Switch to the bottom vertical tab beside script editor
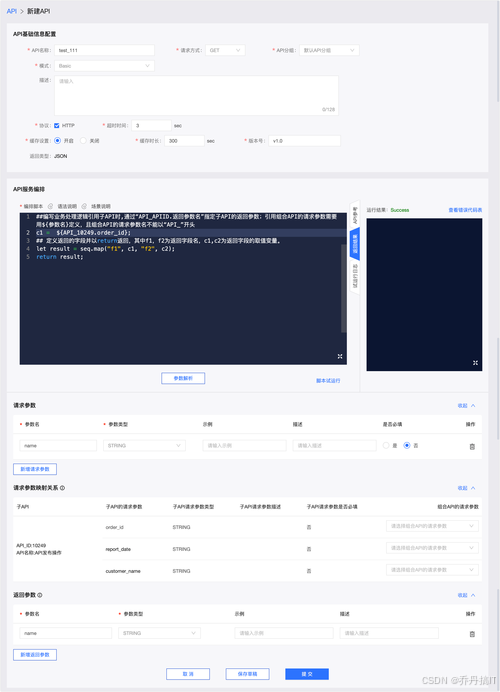Image resolution: width=500 pixels, height=692 pixels. point(355,276)
